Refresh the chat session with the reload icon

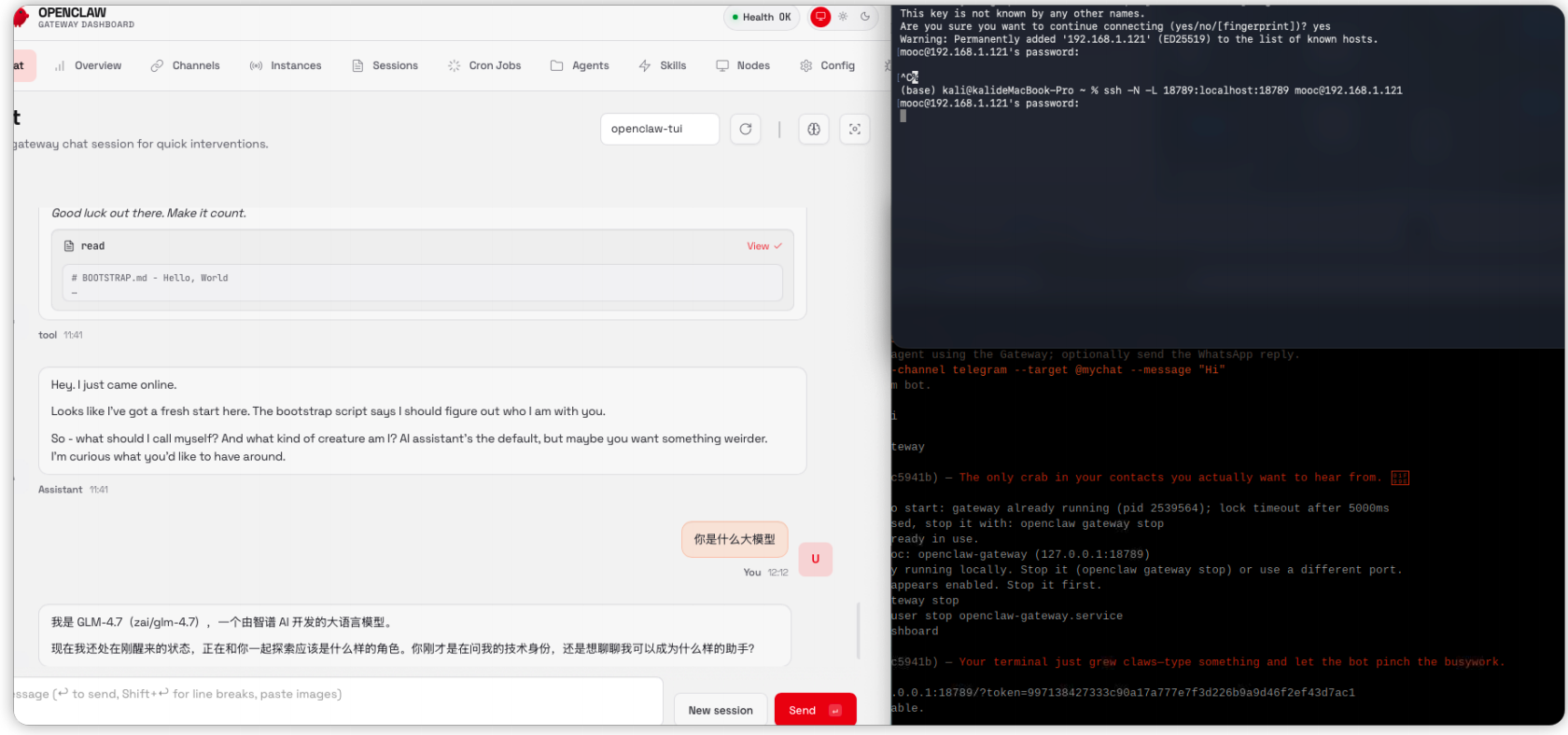[745, 129]
